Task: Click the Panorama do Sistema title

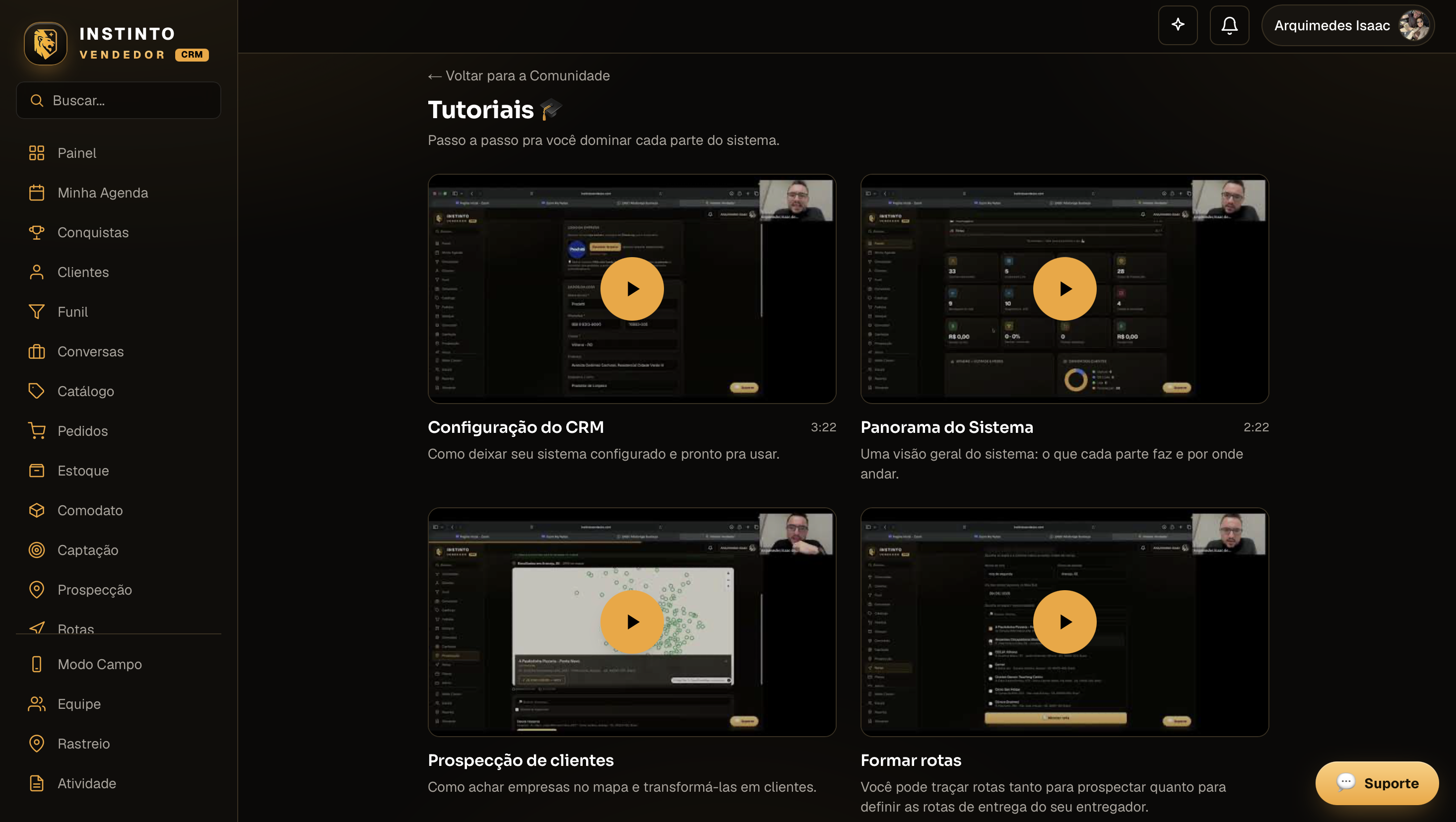Action: [947, 427]
